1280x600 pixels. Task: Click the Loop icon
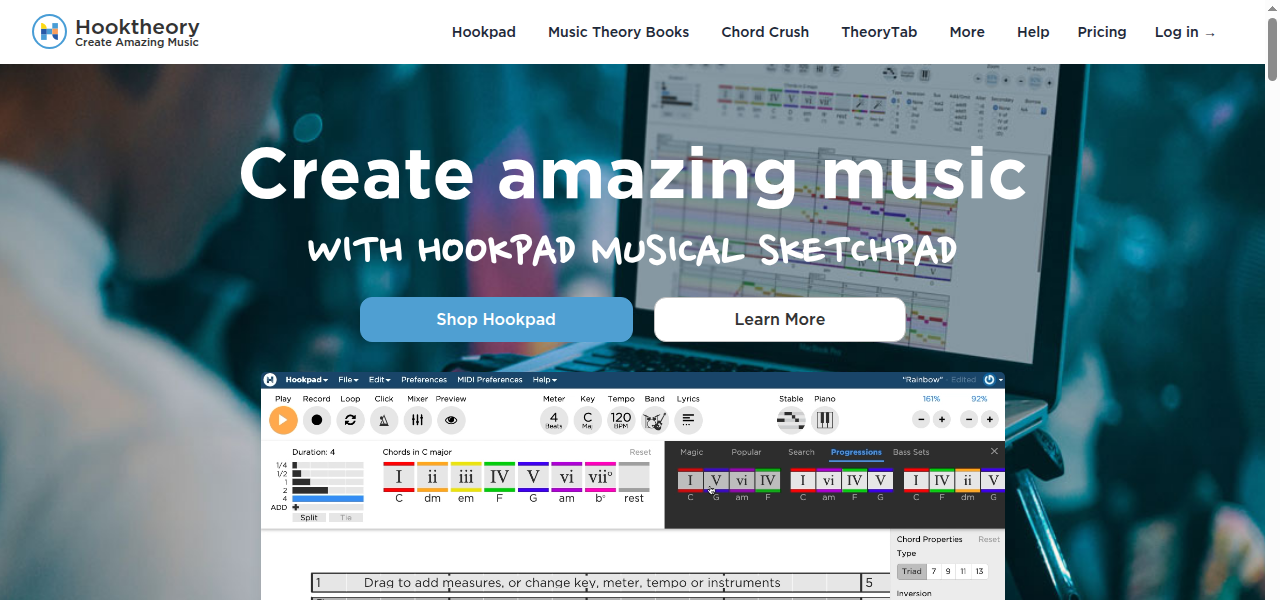click(350, 420)
